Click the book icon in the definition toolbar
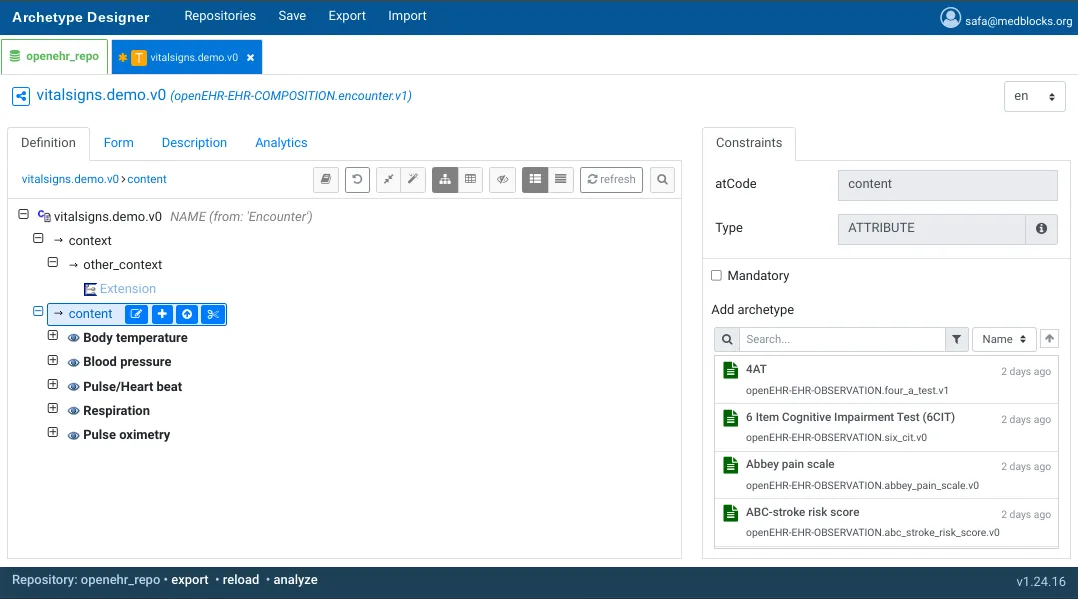The width and height of the screenshot is (1078, 599). click(x=326, y=180)
